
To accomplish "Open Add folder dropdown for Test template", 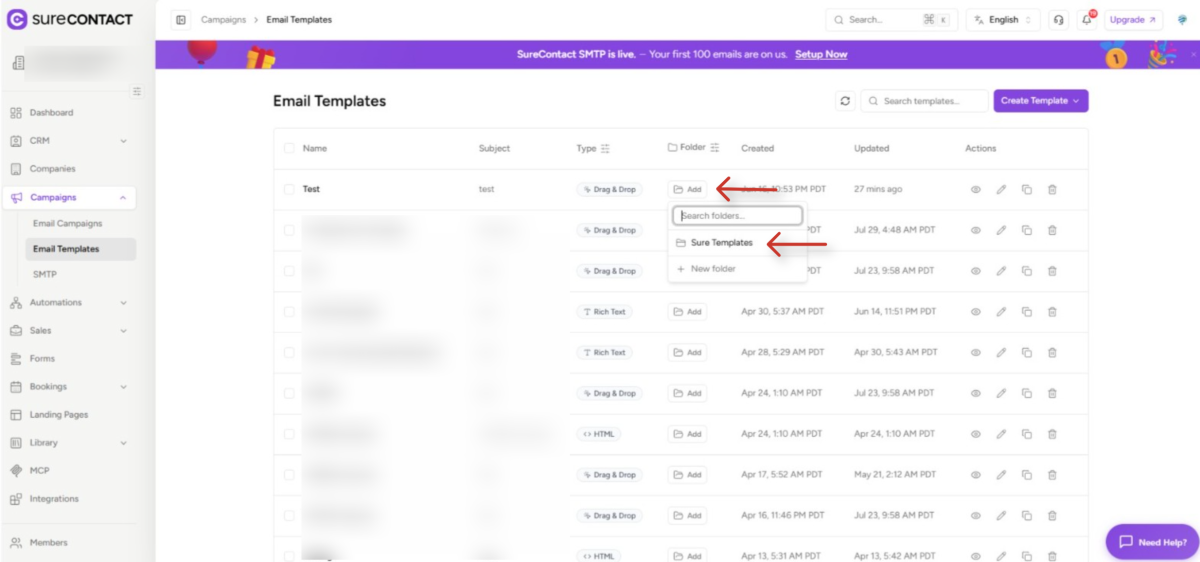I will pyautogui.click(x=687, y=189).
